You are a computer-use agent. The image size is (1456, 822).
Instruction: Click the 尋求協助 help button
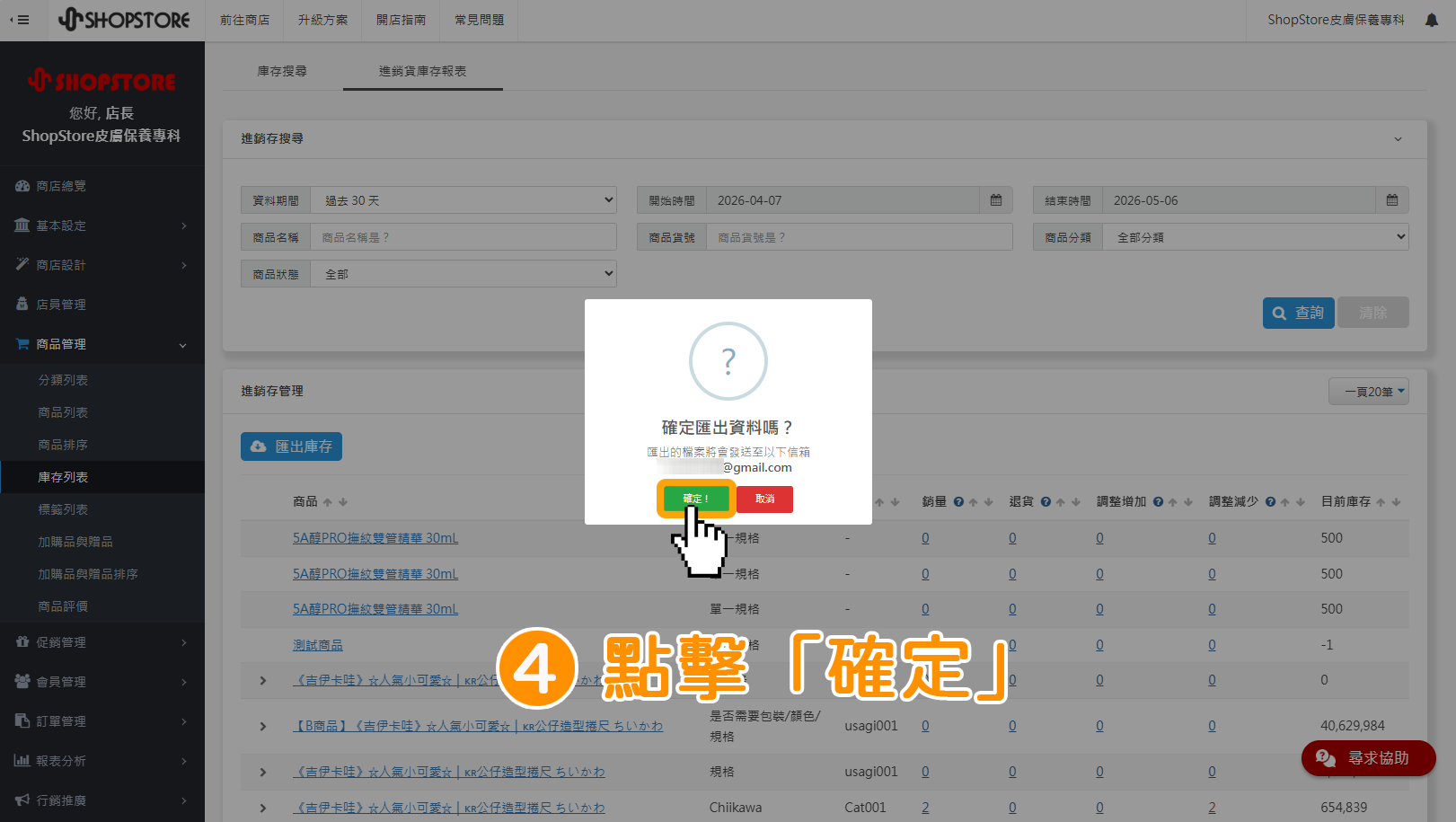pos(1368,758)
